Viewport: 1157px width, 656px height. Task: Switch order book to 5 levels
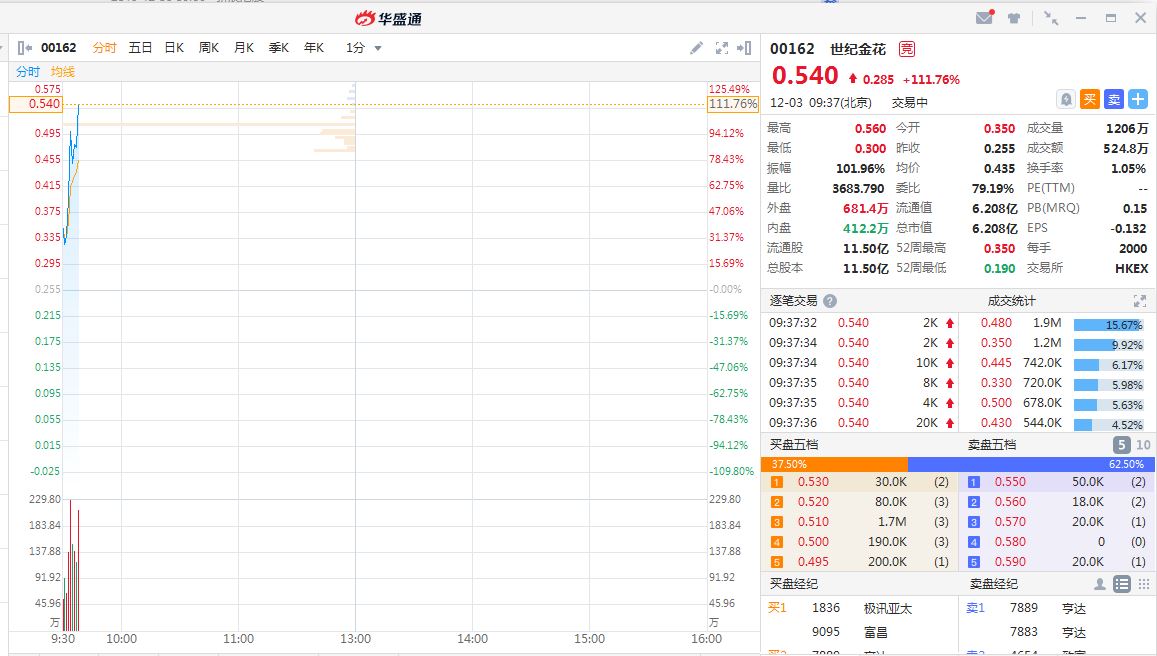click(1122, 445)
